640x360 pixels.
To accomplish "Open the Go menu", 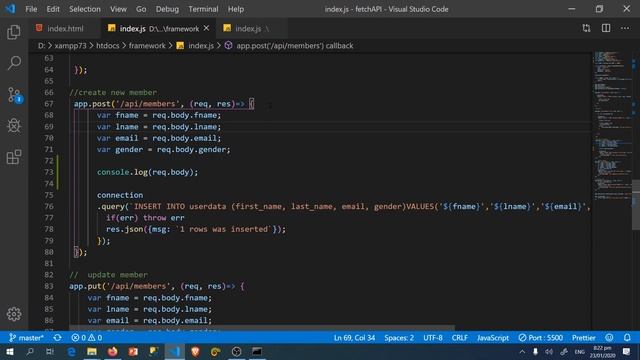I will pos(141,9).
